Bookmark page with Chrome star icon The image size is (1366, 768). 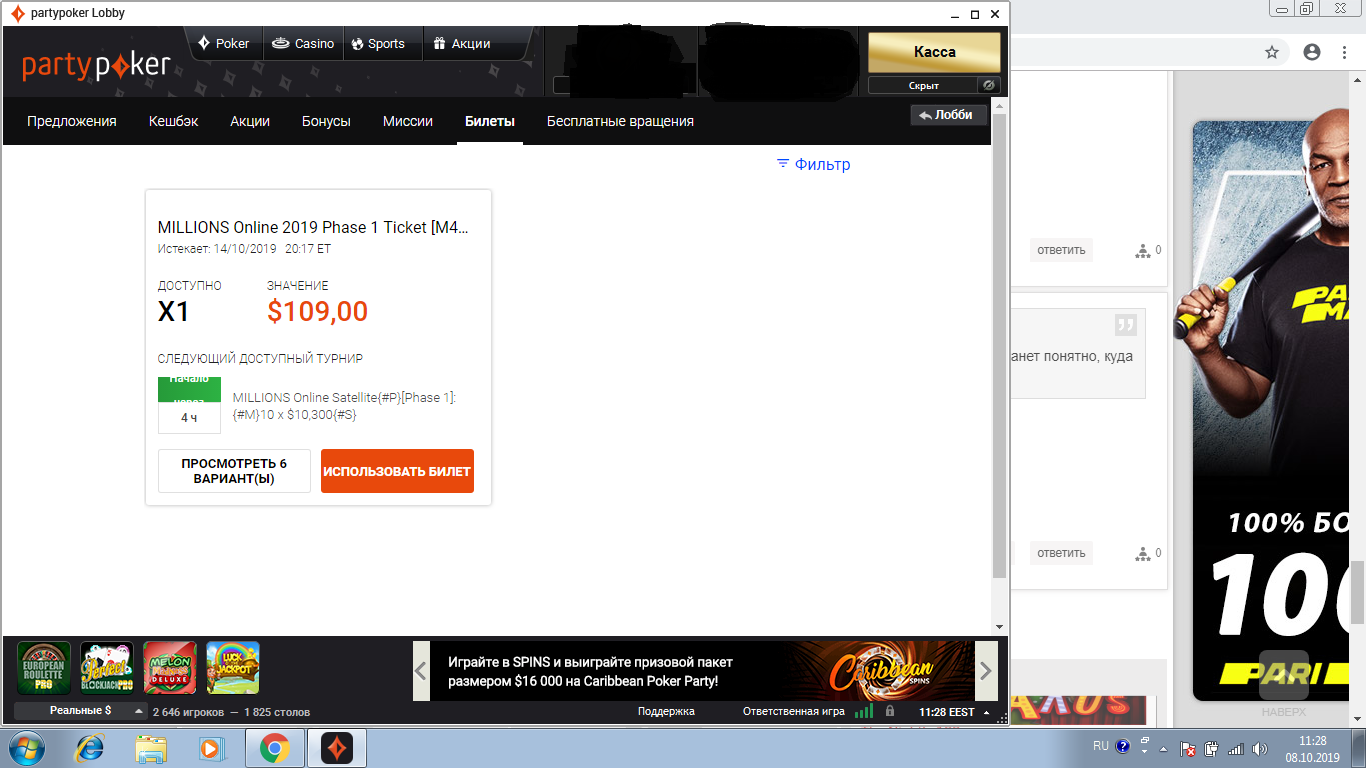tap(1272, 52)
